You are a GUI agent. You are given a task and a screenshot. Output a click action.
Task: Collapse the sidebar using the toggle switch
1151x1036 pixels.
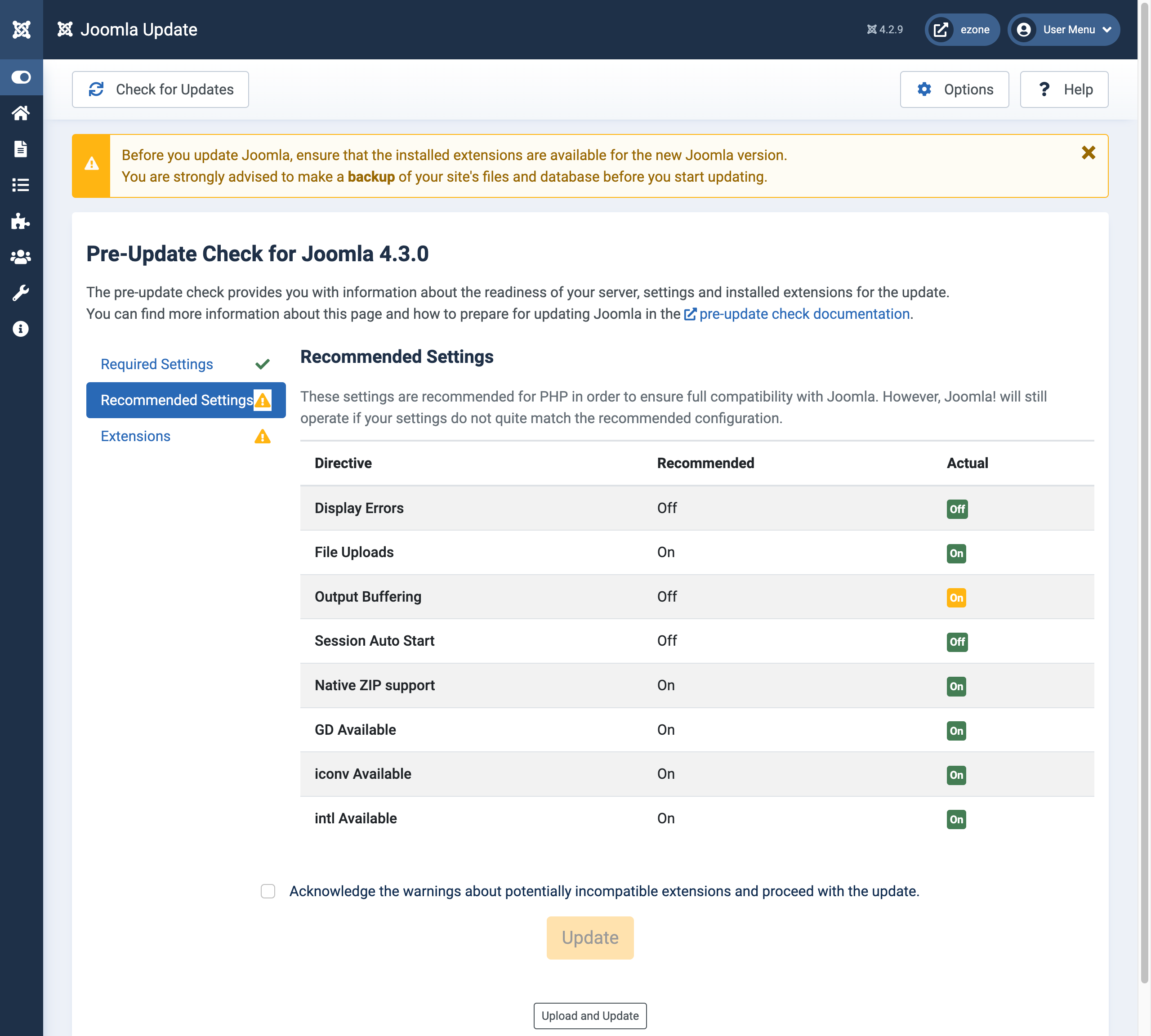pos(21,77)
